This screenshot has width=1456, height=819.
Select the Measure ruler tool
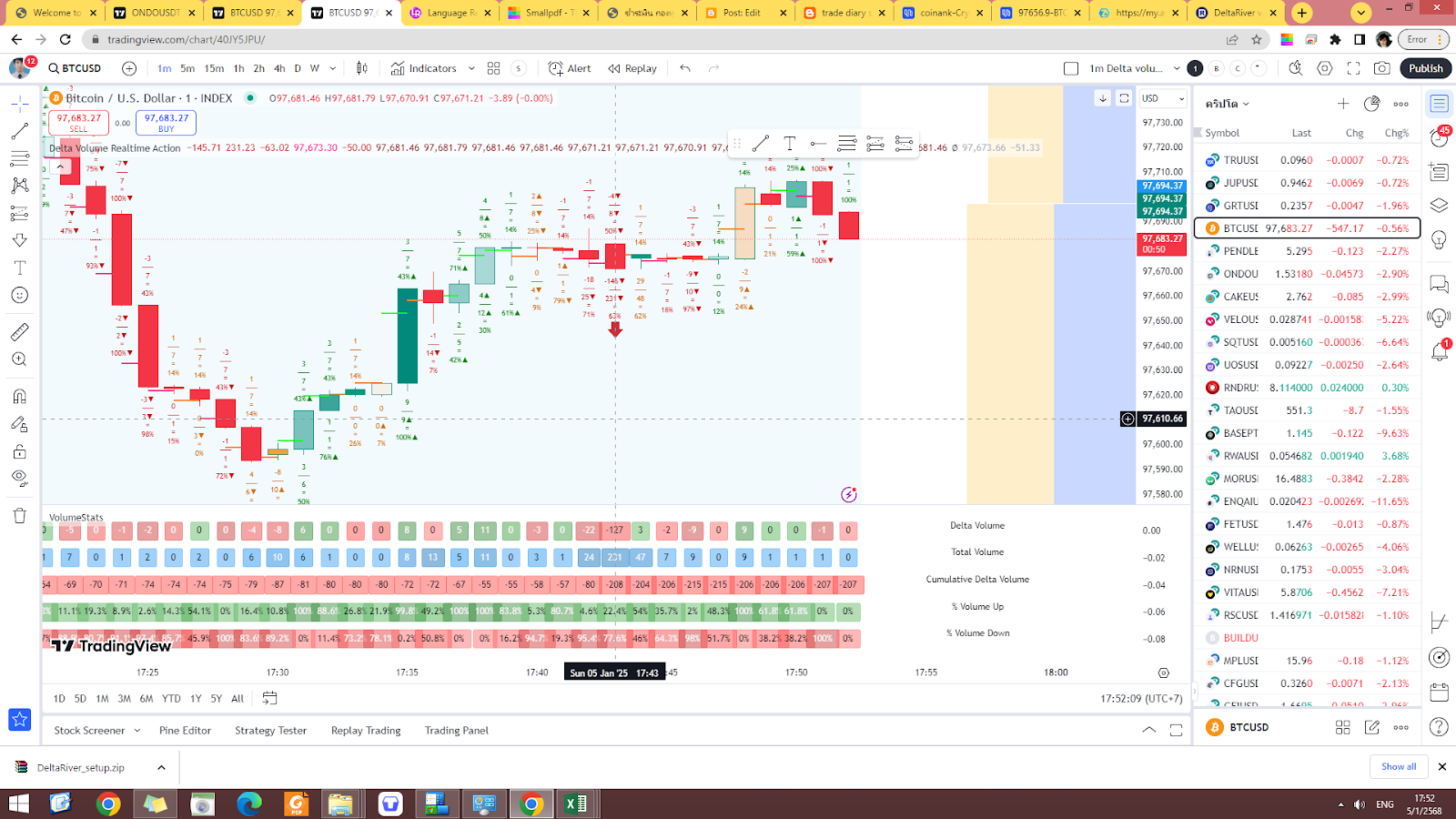pos(19,332)
